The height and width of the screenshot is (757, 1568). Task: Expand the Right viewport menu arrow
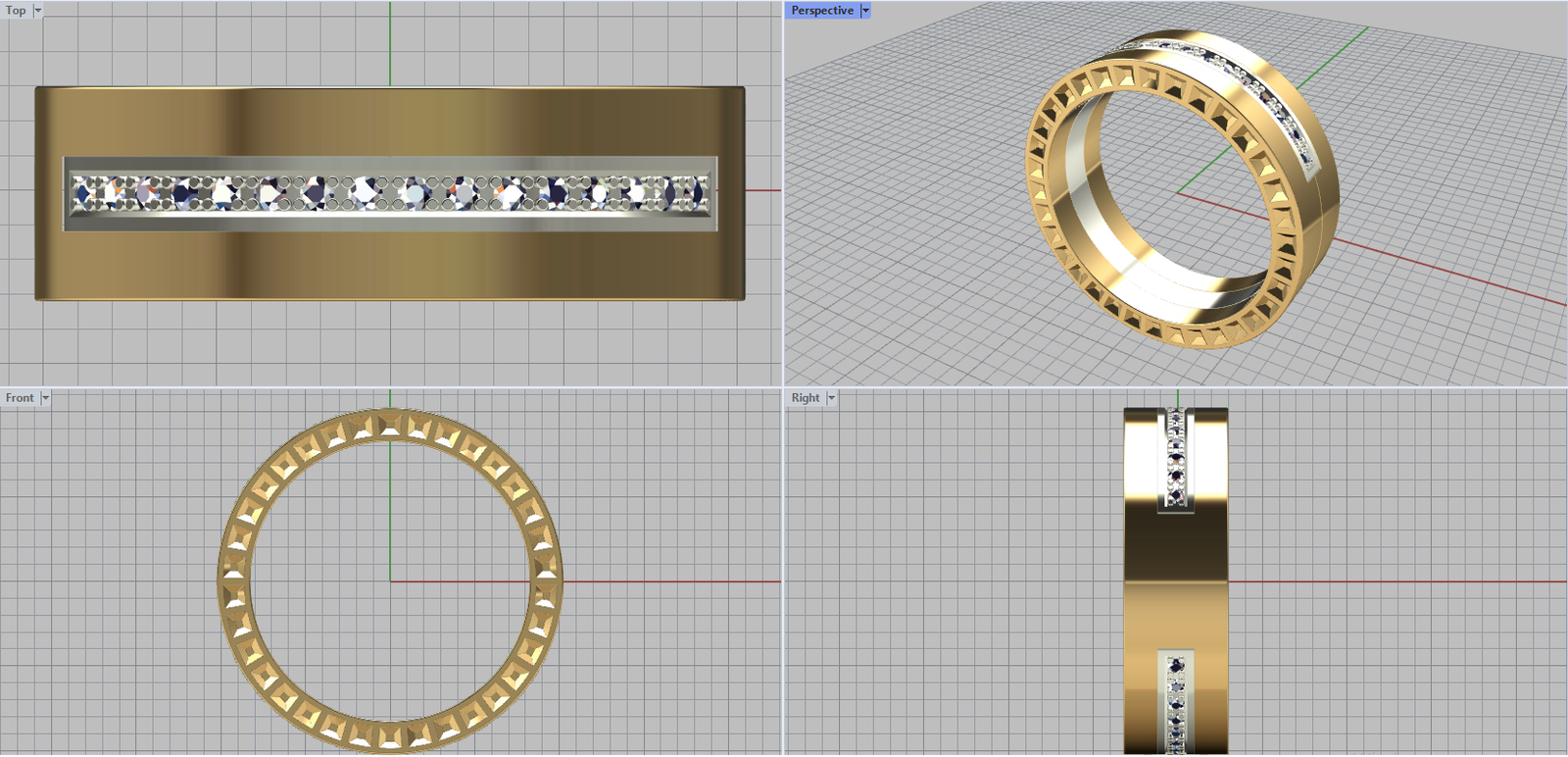coord(831,397)
